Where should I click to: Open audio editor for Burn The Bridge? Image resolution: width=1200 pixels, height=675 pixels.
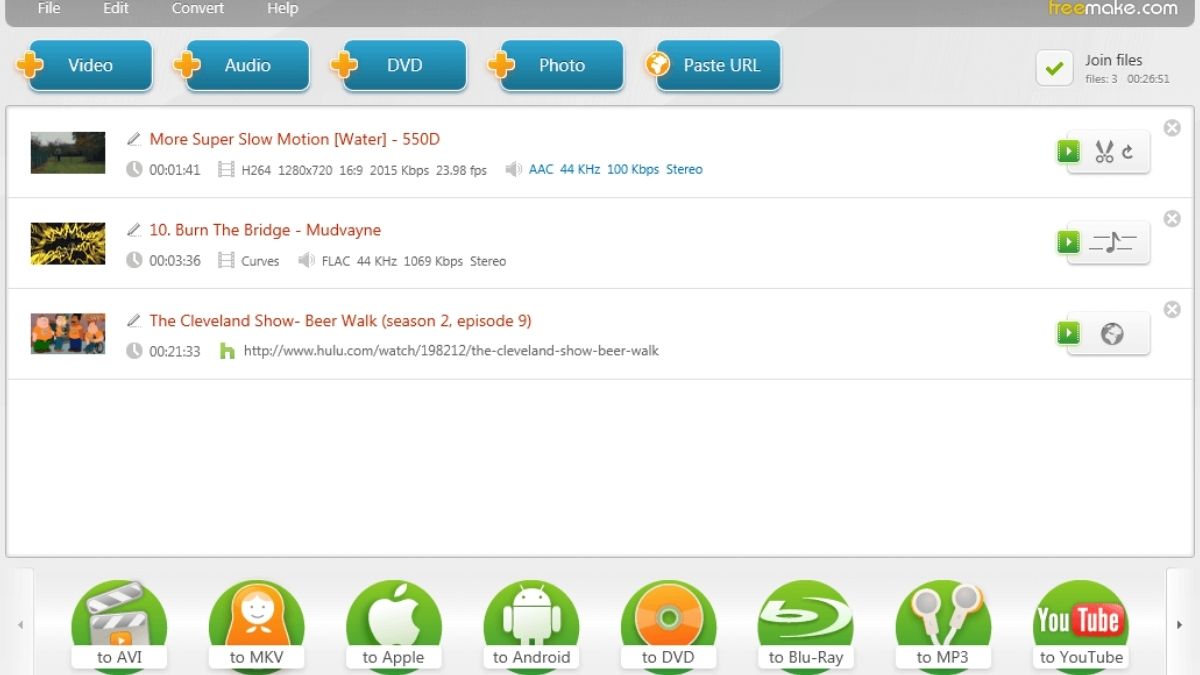point(1114,243)
